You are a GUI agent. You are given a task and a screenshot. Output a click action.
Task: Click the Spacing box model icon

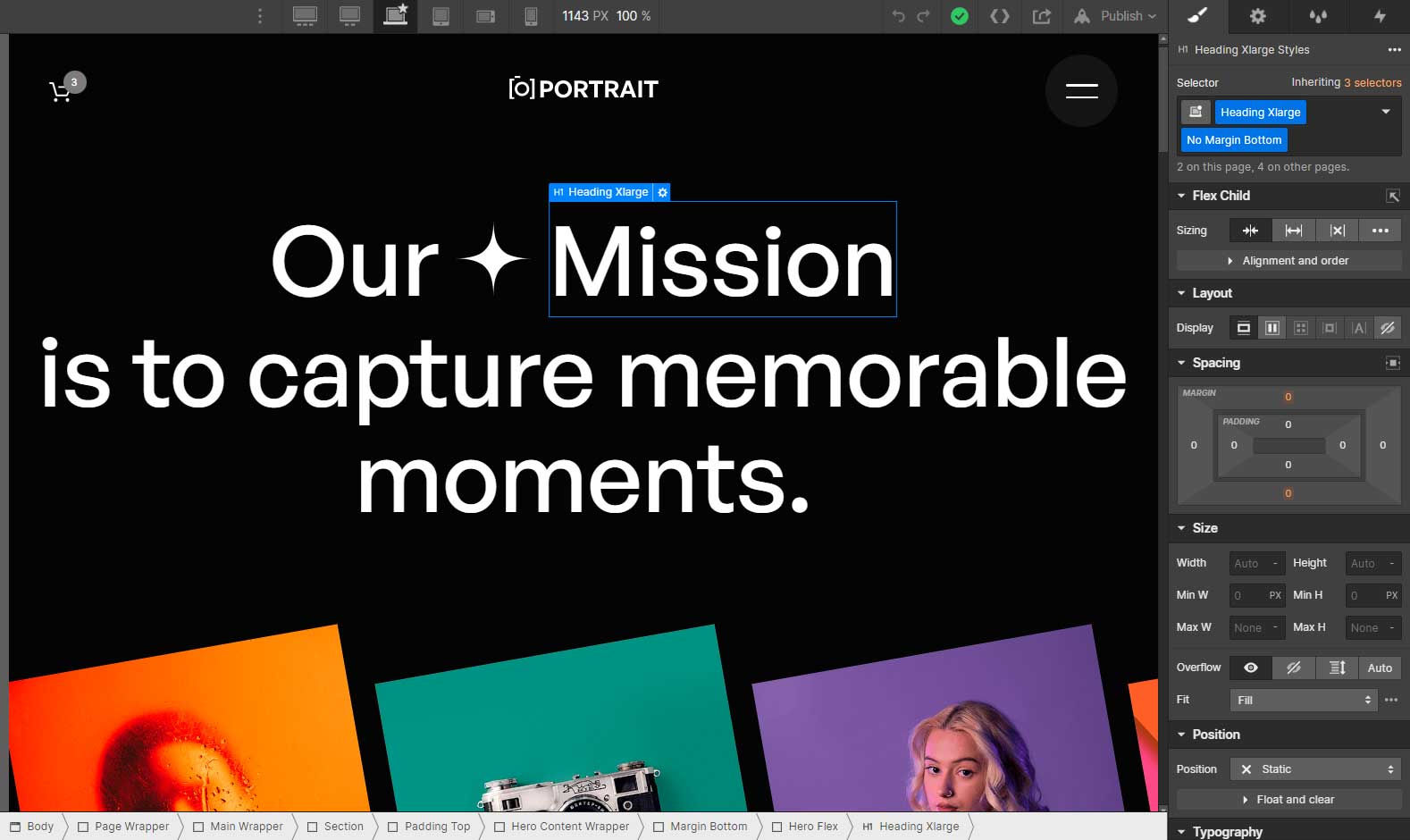point(1392,363)
